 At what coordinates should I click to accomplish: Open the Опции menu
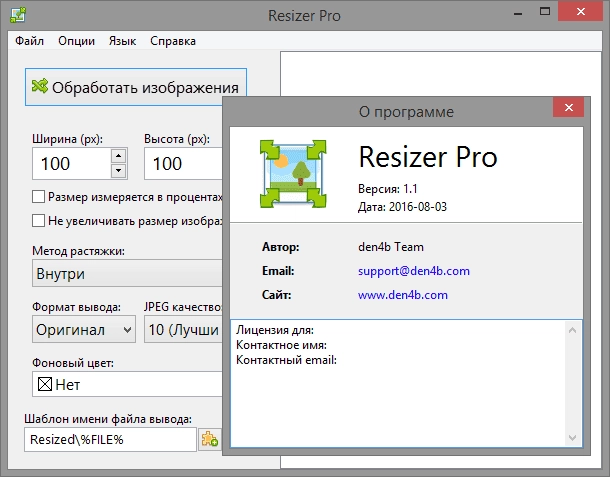[x=76, y=41]
